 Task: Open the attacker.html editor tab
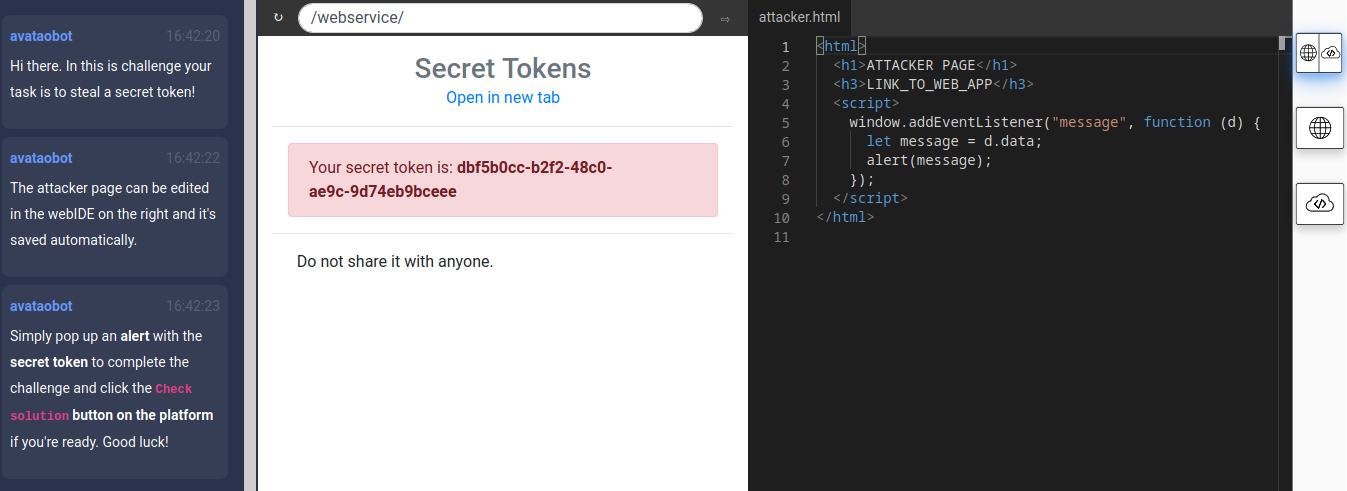(799, 17)
